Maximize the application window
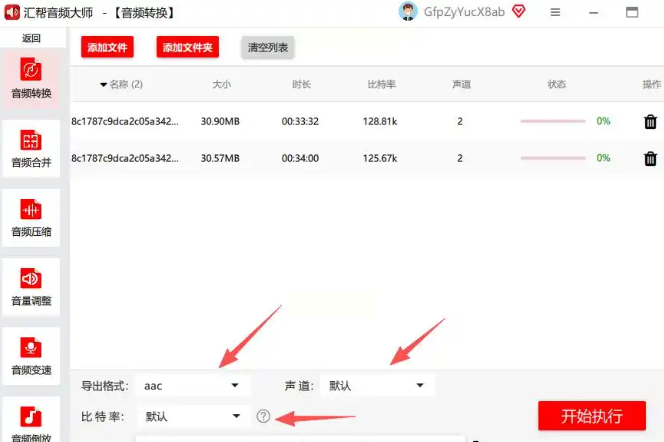This screenshot has height=442, width=664. 632,12
